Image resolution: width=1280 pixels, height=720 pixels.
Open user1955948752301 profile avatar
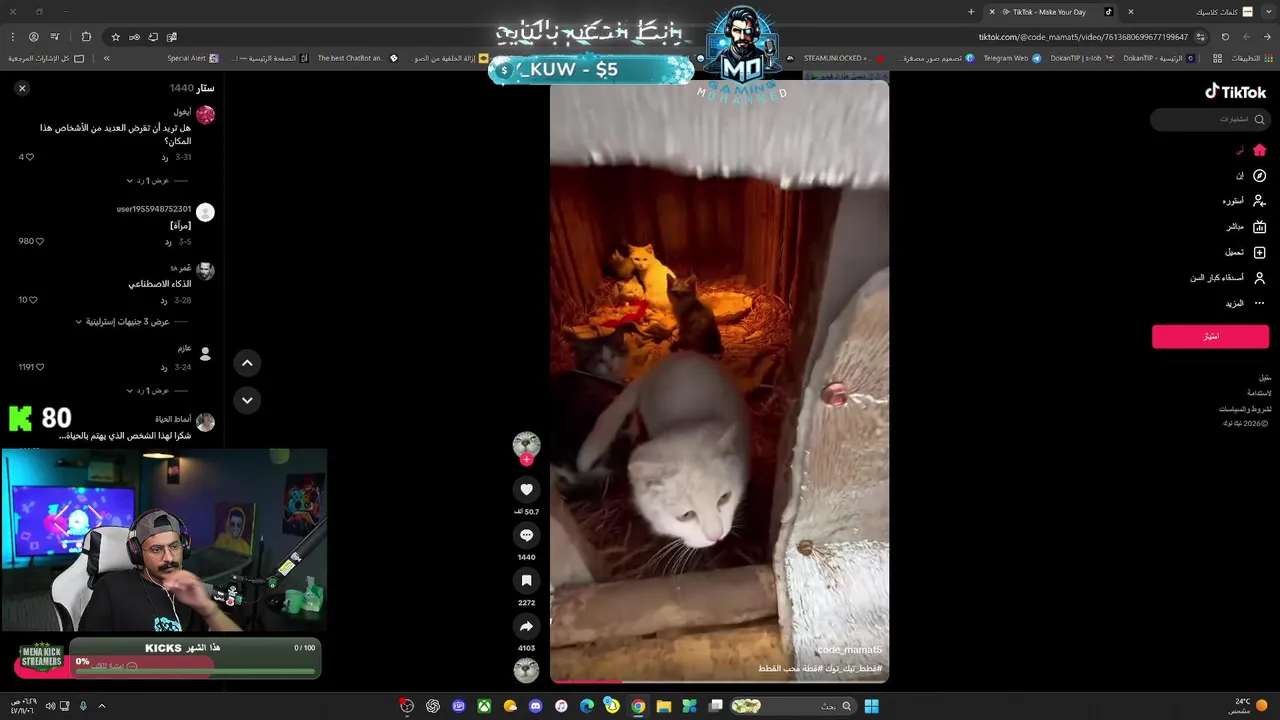[205, 212]
